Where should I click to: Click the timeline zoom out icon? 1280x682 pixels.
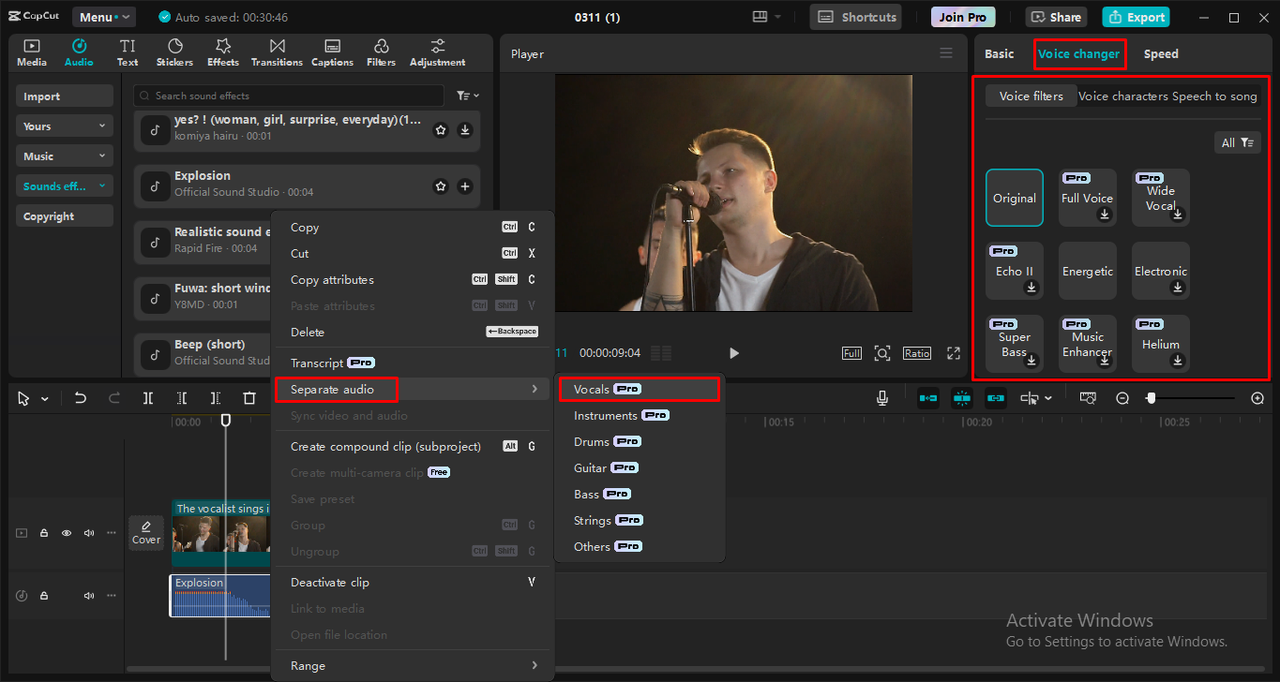pyautogui.click(x=1122, y=398)
